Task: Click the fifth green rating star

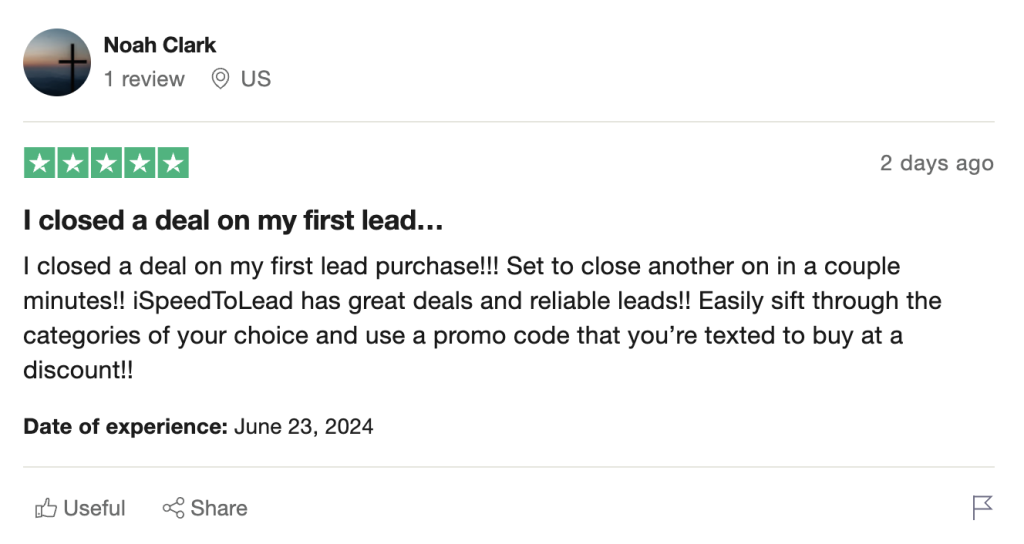Action: [172, 163]
